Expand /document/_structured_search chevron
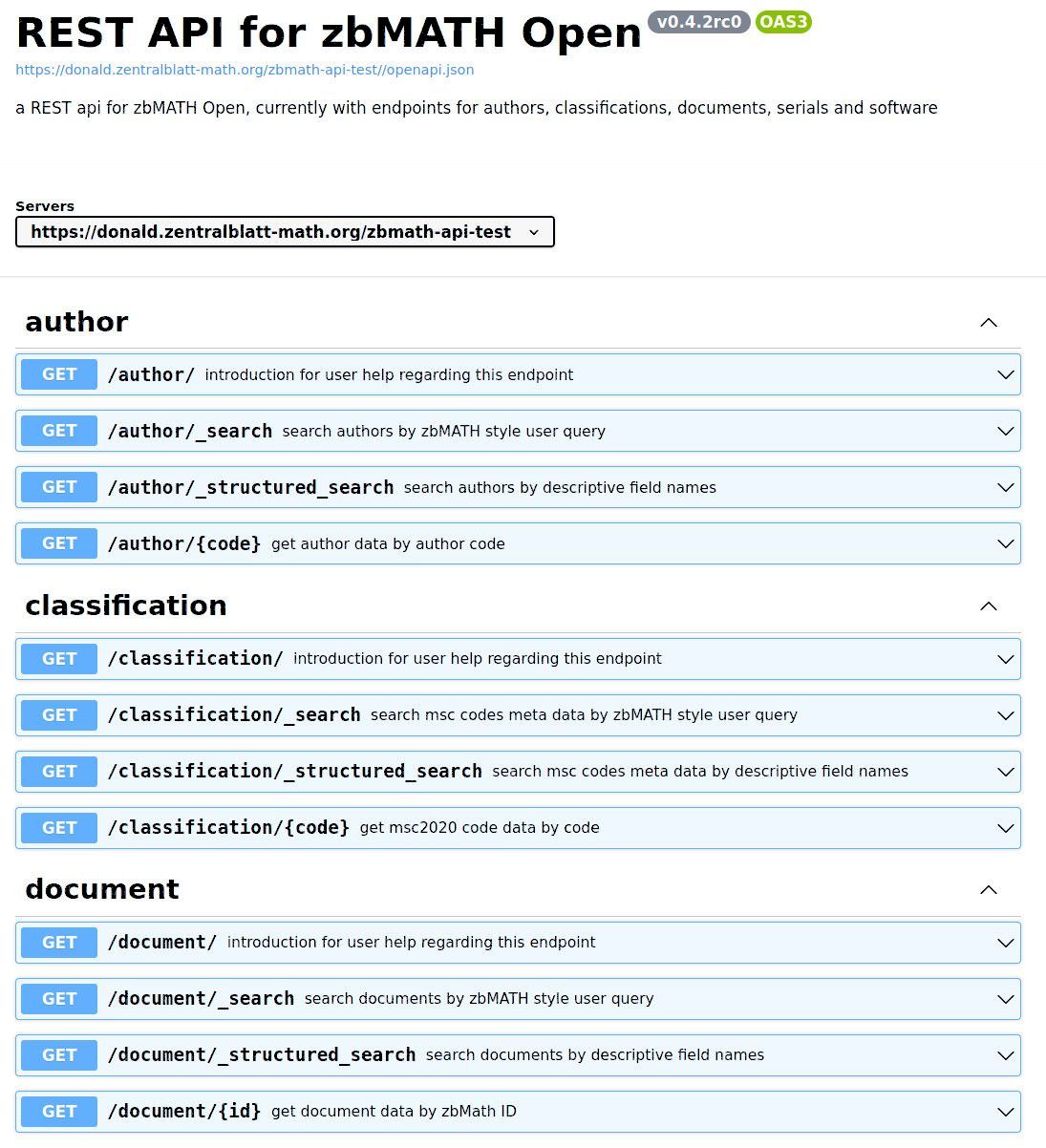Image resolution: width=1046 pixels, height=1148 pixels. 1005,1054
